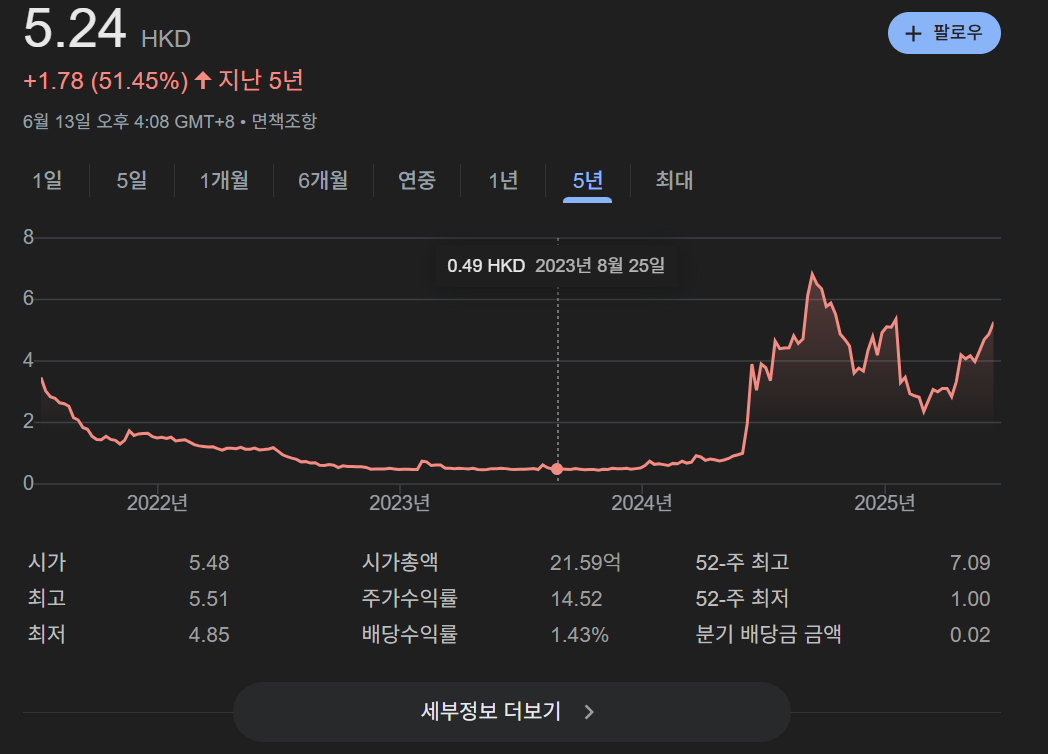
Task: Click the 2024년 axis label
Action: coord(642,503)
